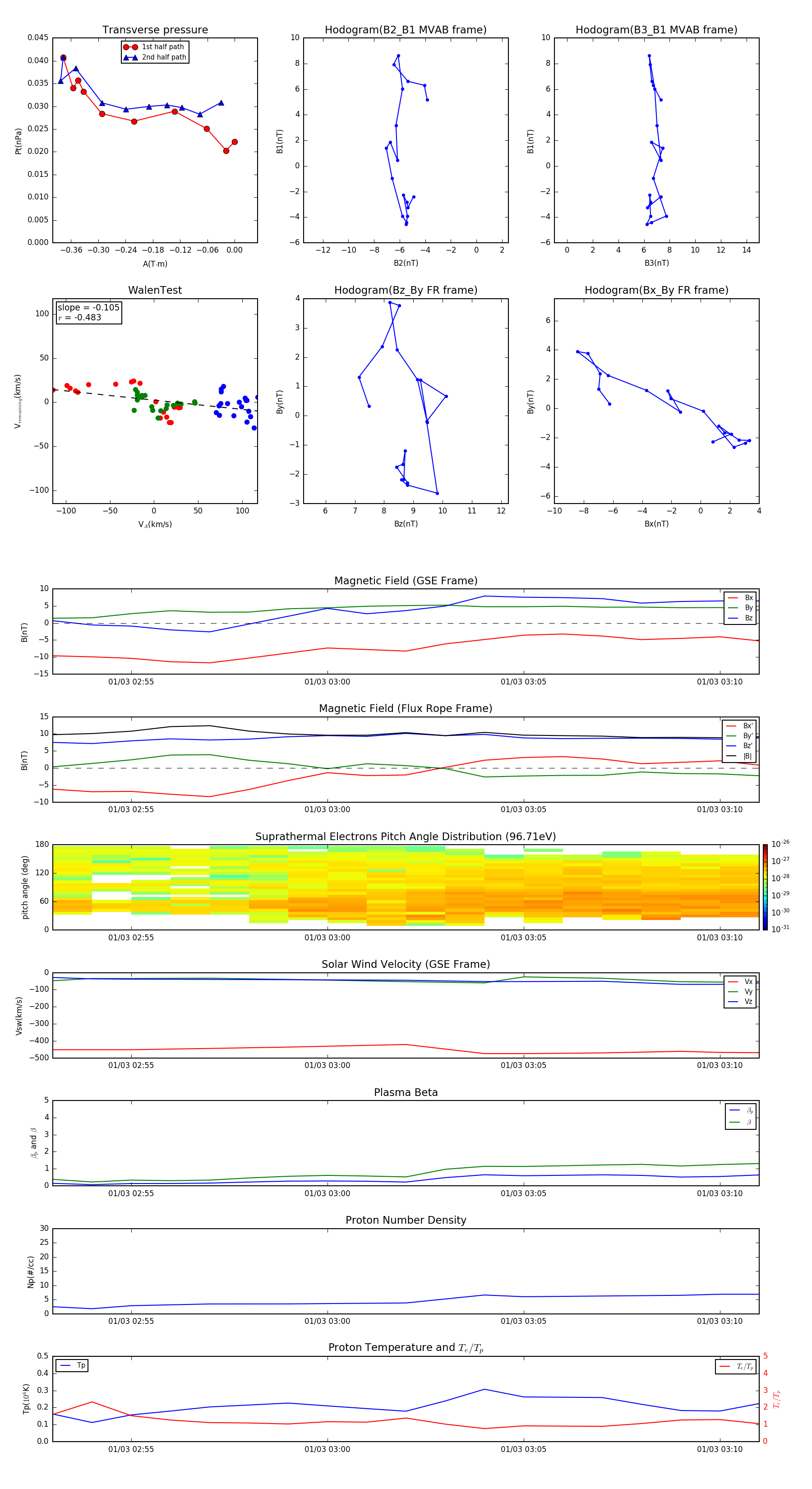Viewport: 812px width, 1489px height.
Task: Click the "Vsw(km/s)" y-axis label
Action: point(18,1015)
